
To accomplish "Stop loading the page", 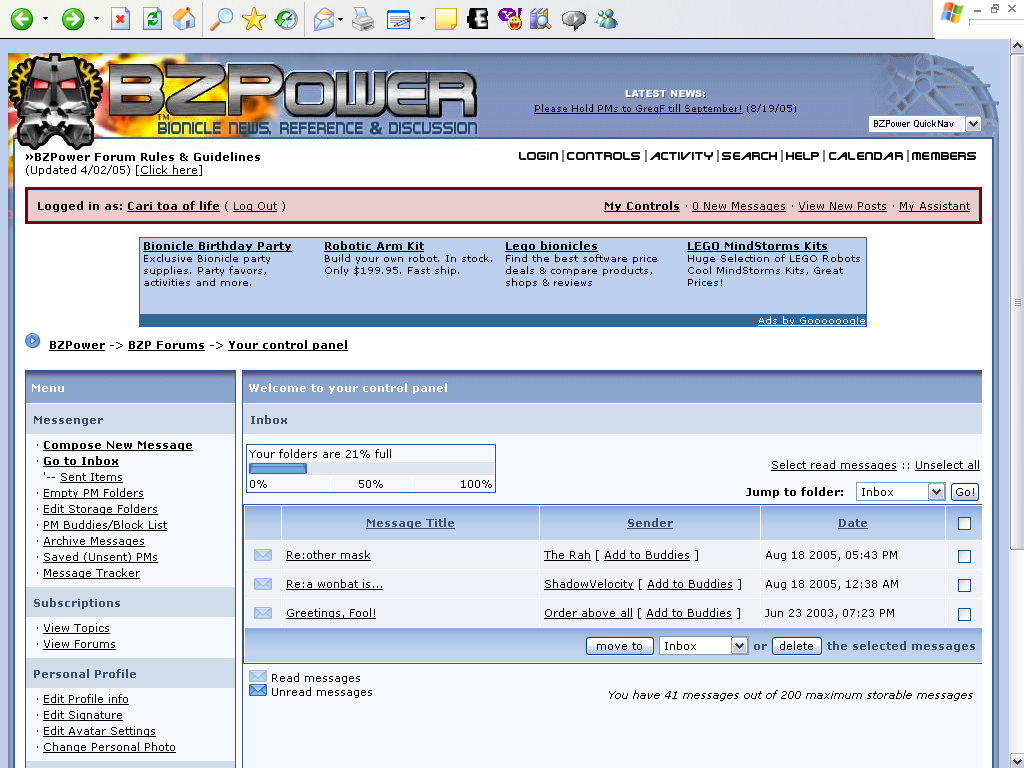I will pyautogui.click(x=120, y=19).
